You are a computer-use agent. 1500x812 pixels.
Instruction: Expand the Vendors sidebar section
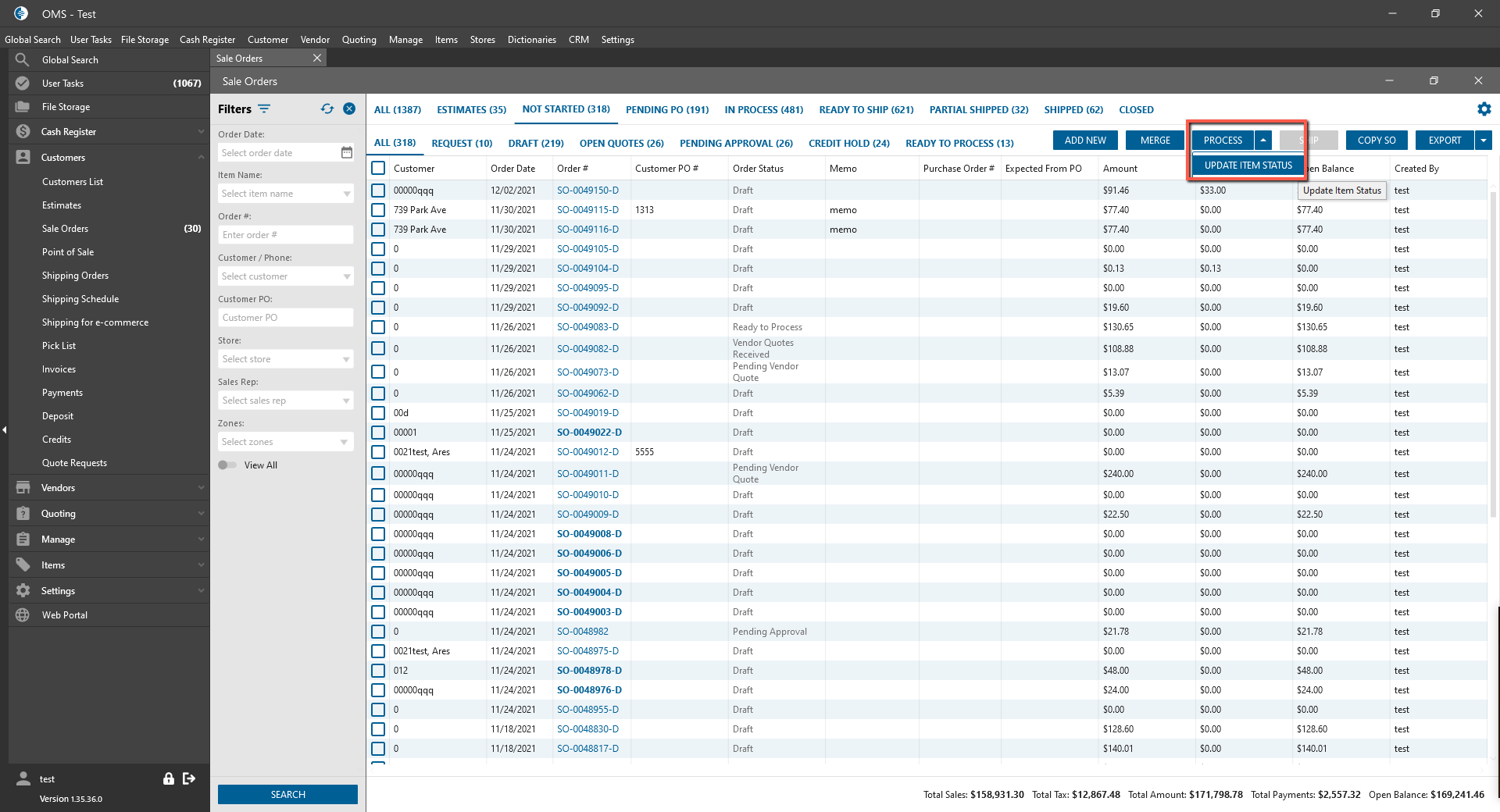(x=59, y=488)
